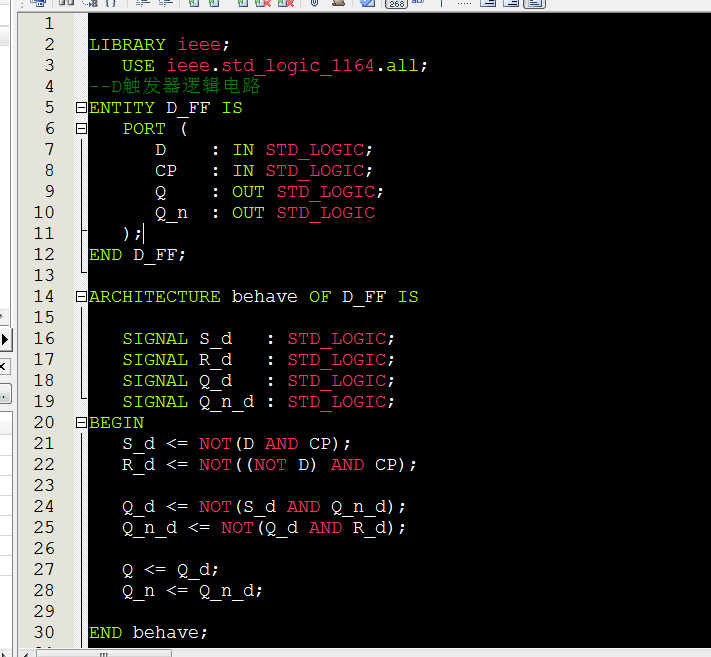
Task: Place cursor on the END behave line
Action: (148, 633)
